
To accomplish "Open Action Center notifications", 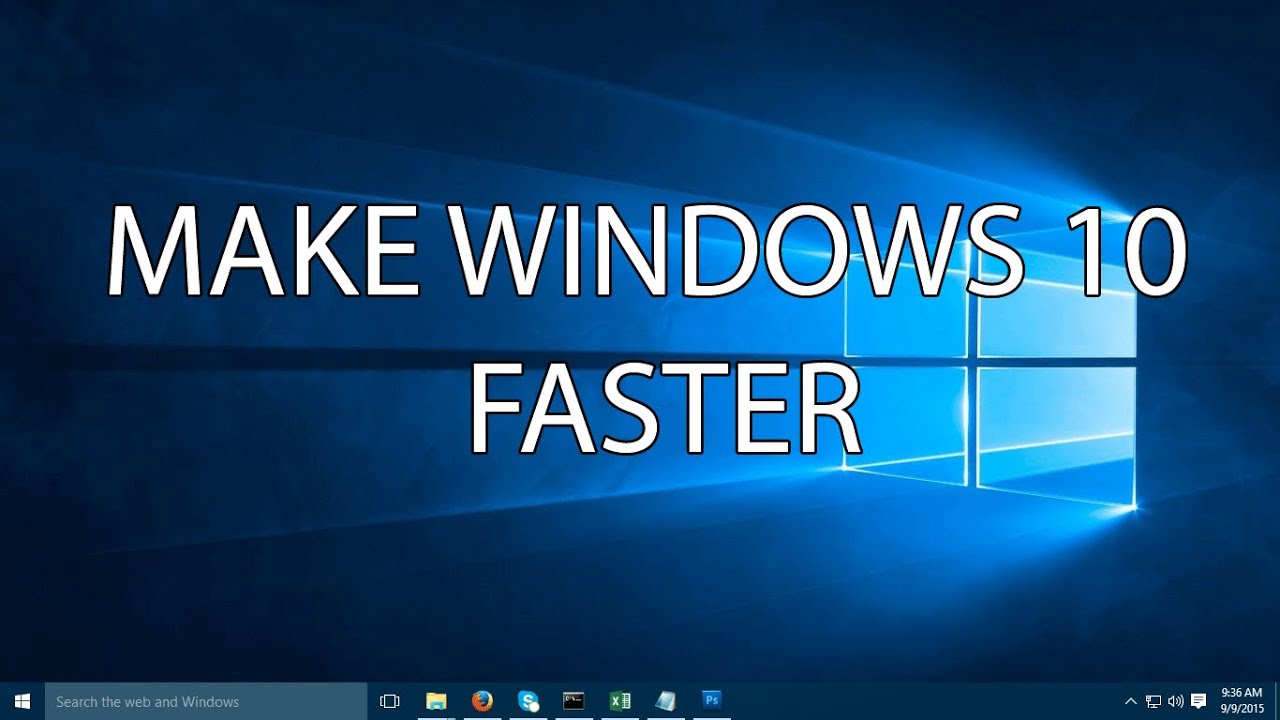I will [x=1199, y=701].
